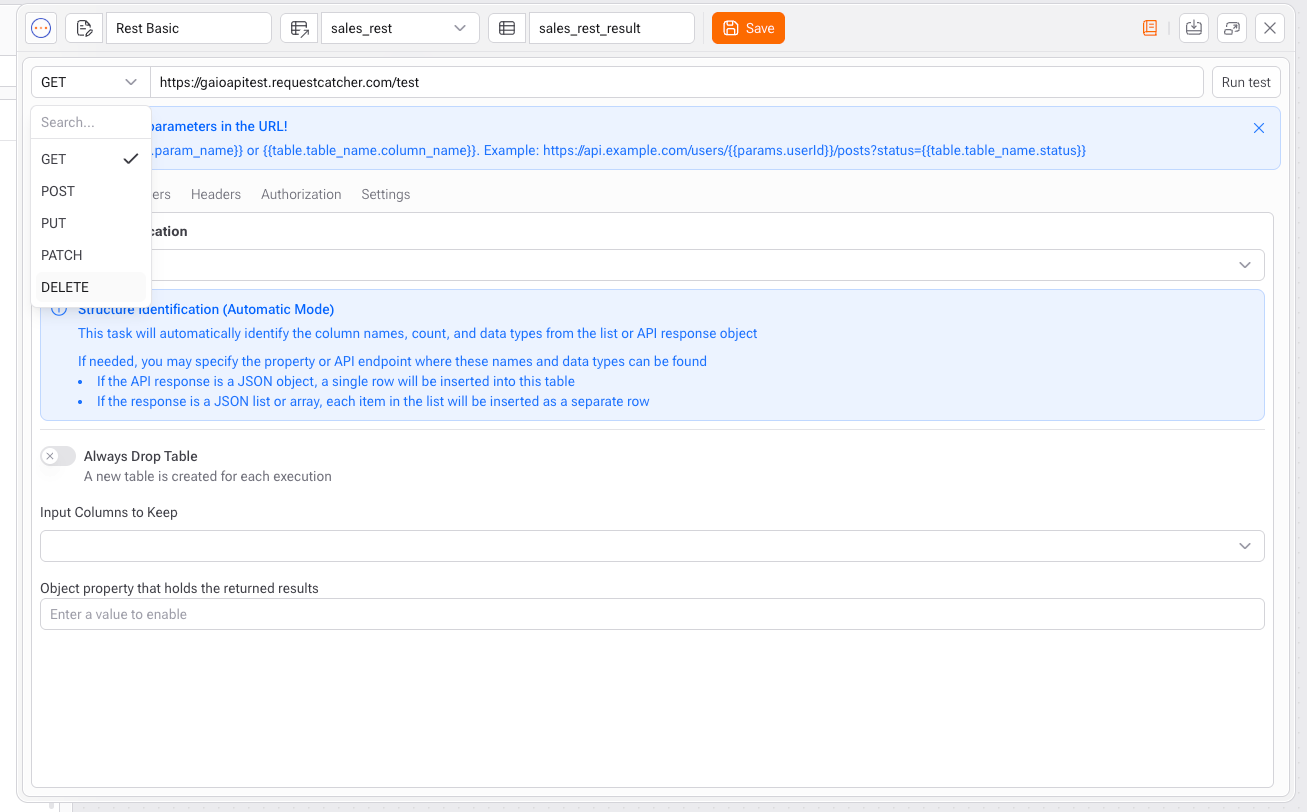Click the download icon in top toolbar
Image resolution: width=1307 pixels, height=812 pixels.
1193,28
